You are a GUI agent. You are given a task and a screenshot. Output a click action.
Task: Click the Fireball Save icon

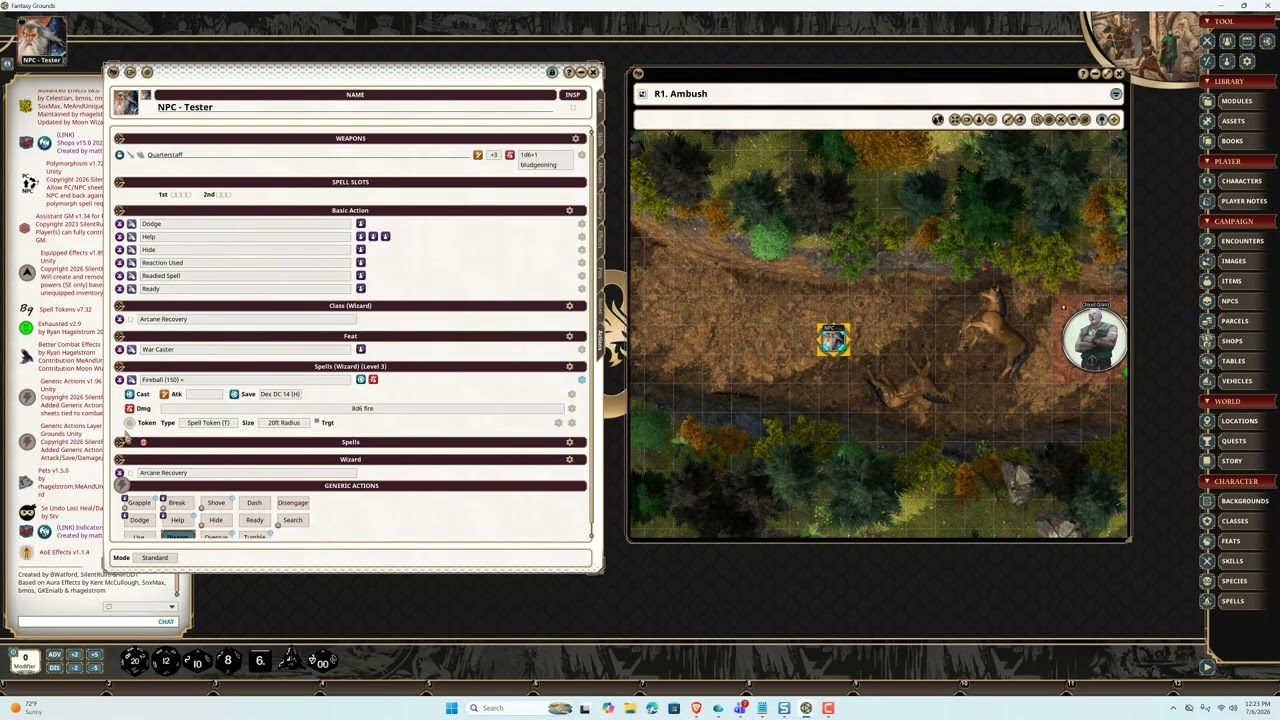[x=234, y=394]
